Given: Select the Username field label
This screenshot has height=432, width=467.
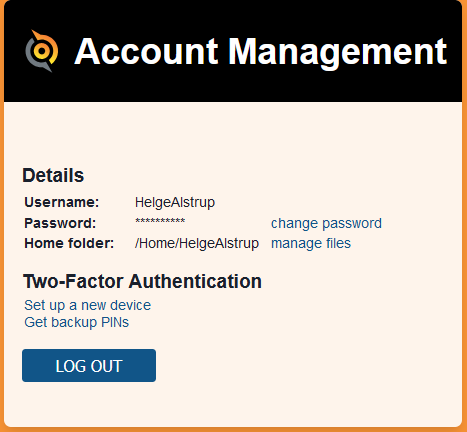Looking at the screenshot, I should click(x=62, y=202).
